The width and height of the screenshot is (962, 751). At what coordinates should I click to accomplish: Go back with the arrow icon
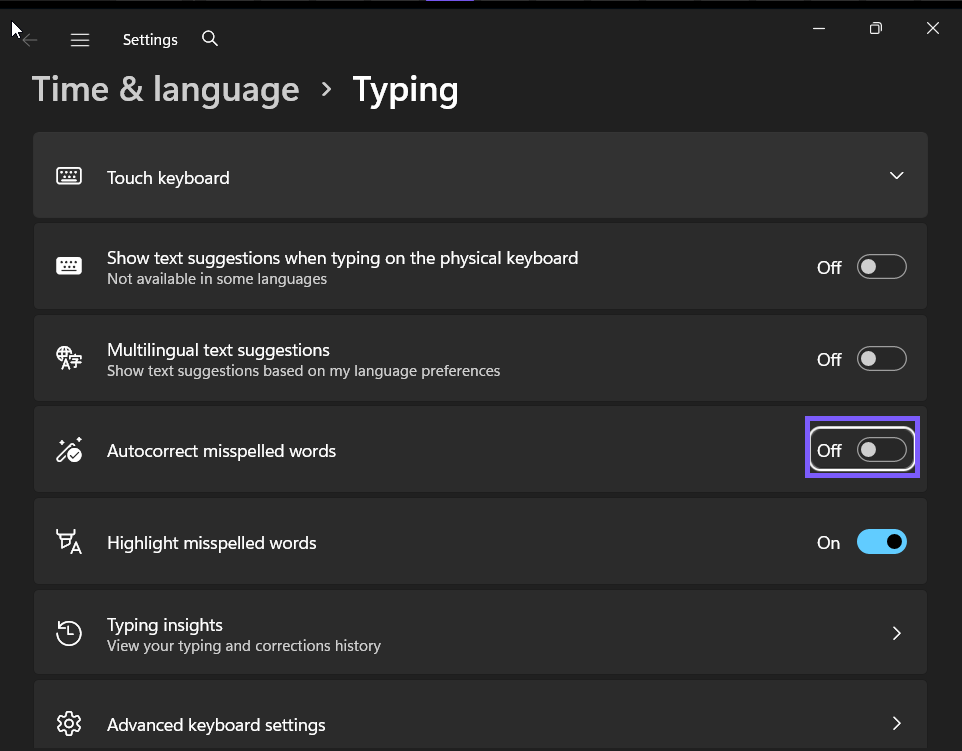tap(29, 40)
